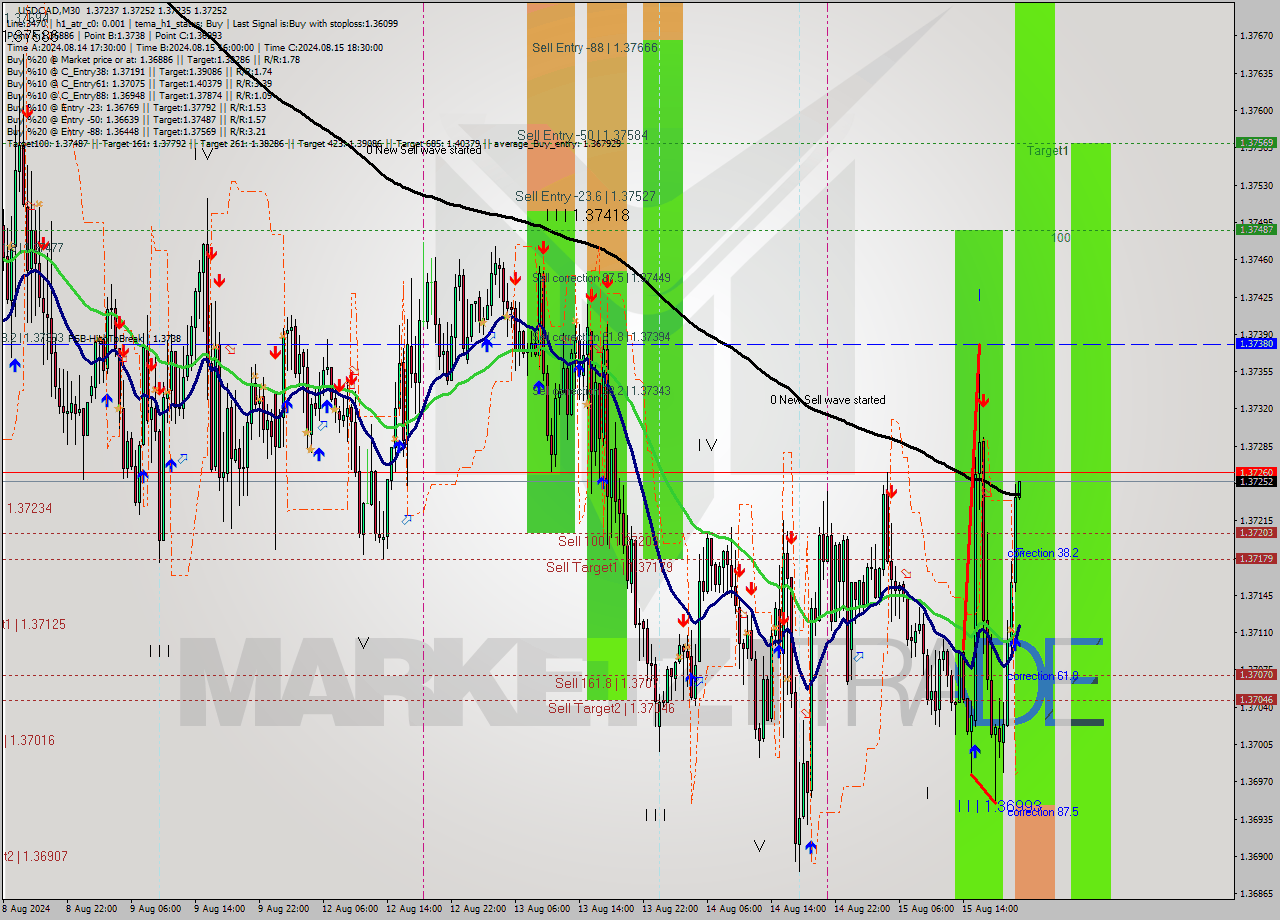The image size is (1280, 920).
Task: Click the '9 Aug 06:00' time label
Action: pos(156,909)
